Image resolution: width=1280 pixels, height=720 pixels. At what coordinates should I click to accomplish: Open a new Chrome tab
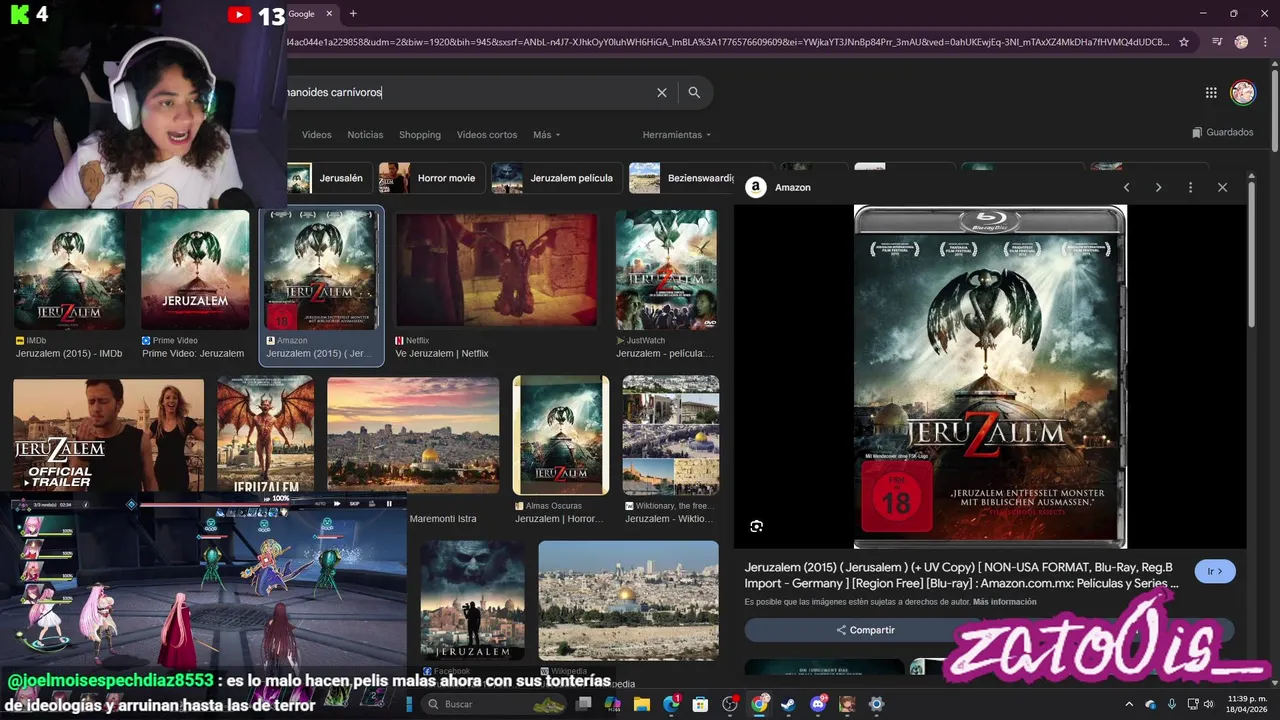point(353,14)
